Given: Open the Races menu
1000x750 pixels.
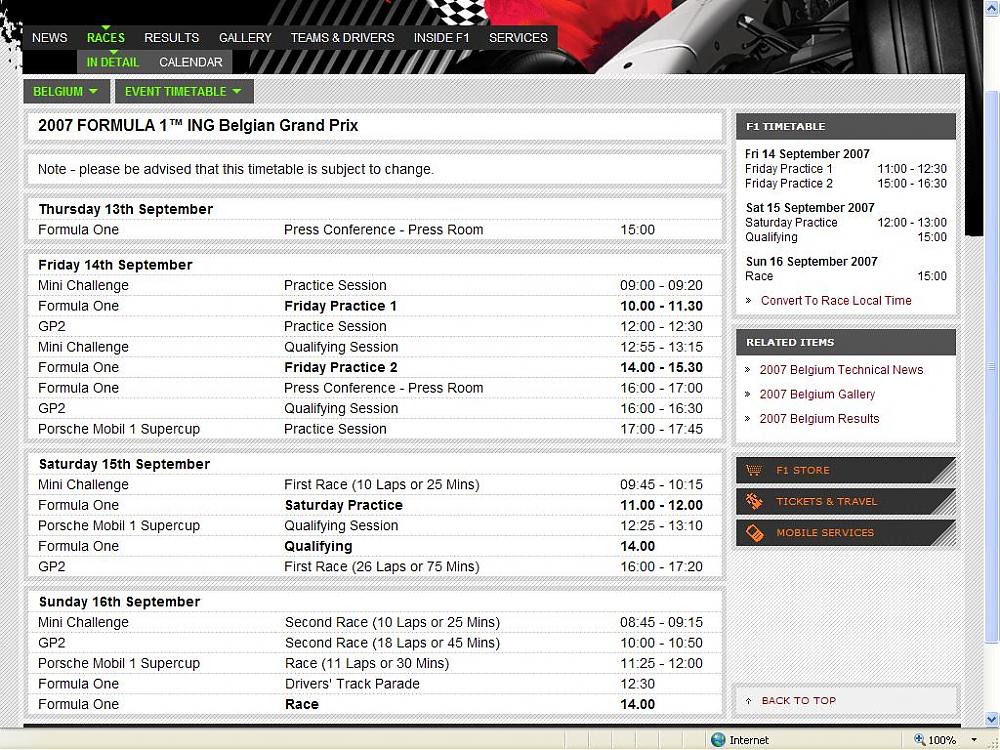Looking at the screenshot, I should (106, 38).
